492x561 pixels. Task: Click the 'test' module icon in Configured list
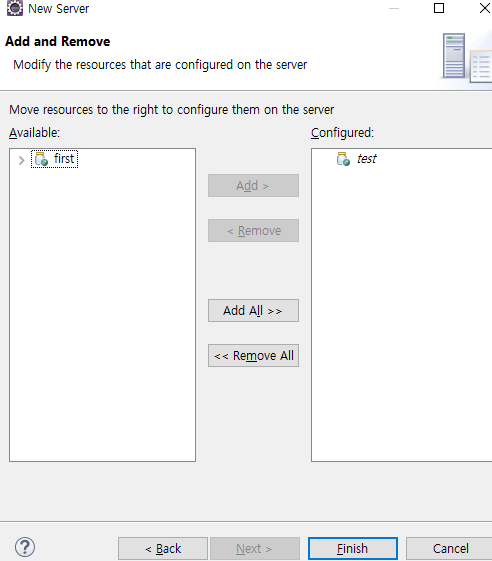(x=344, y=159)
